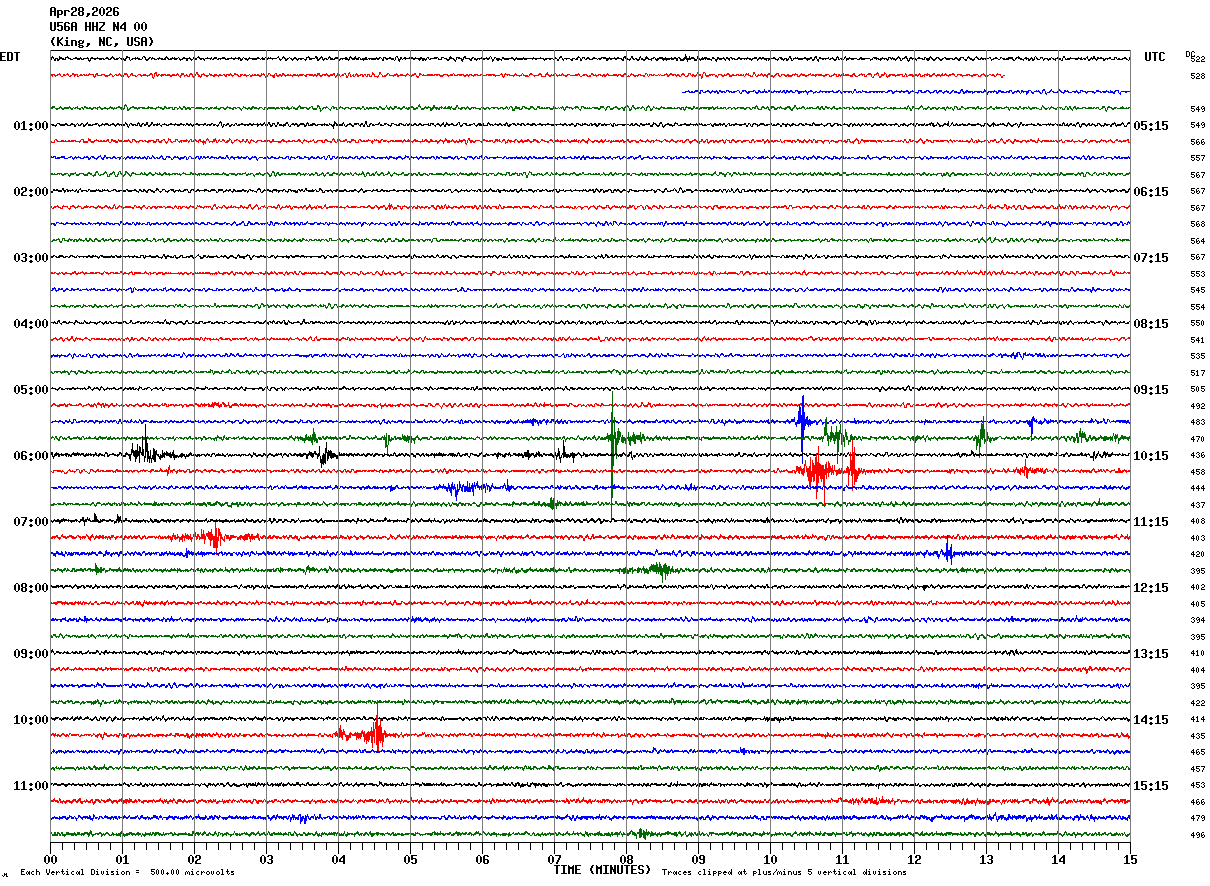
Task: Click the EDT timezone label
Action: pyautogui.click(x=9, y=57)
